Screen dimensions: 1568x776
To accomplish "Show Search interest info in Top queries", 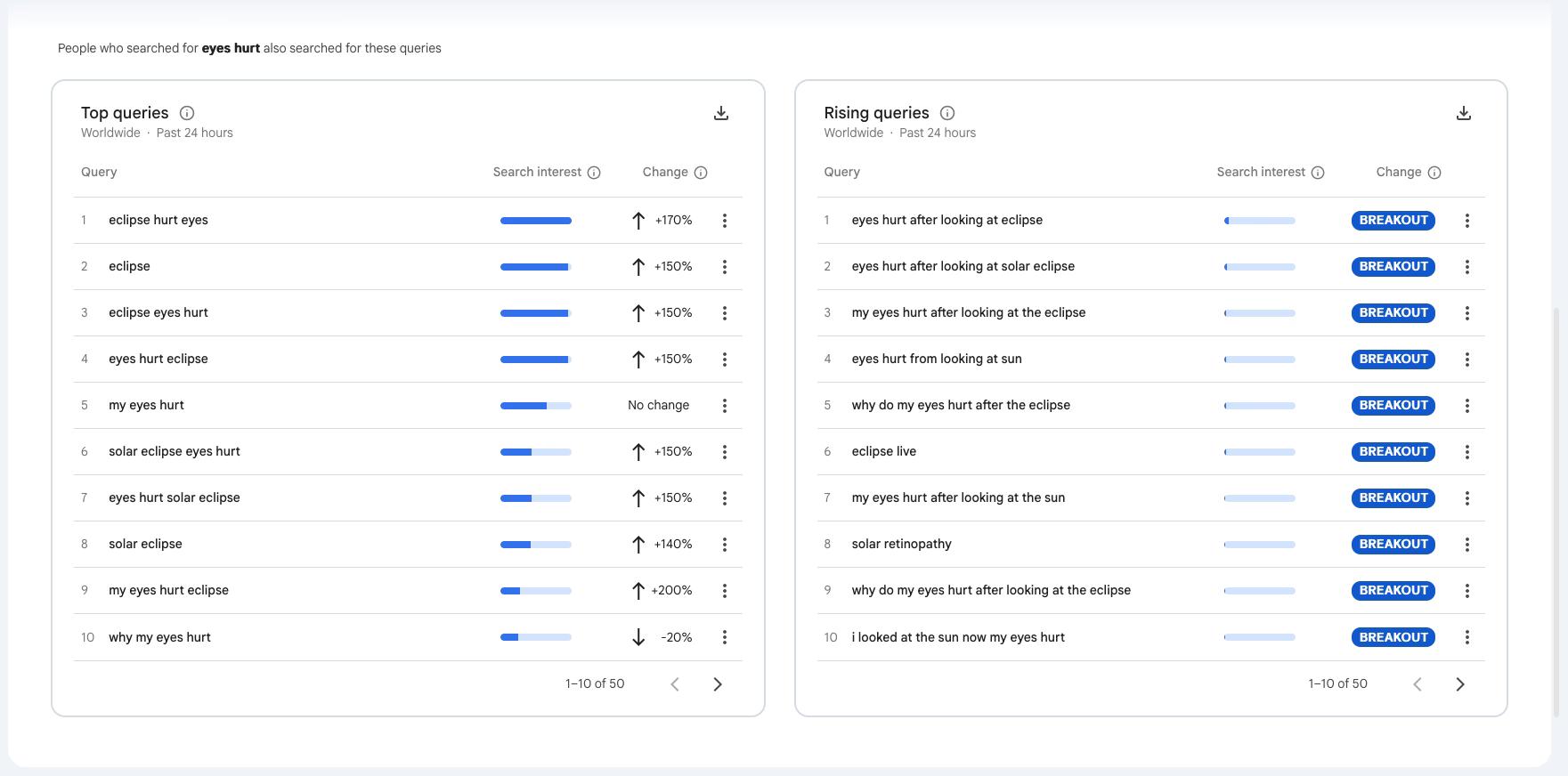I will pyautogui.click(x=594, y=173).
